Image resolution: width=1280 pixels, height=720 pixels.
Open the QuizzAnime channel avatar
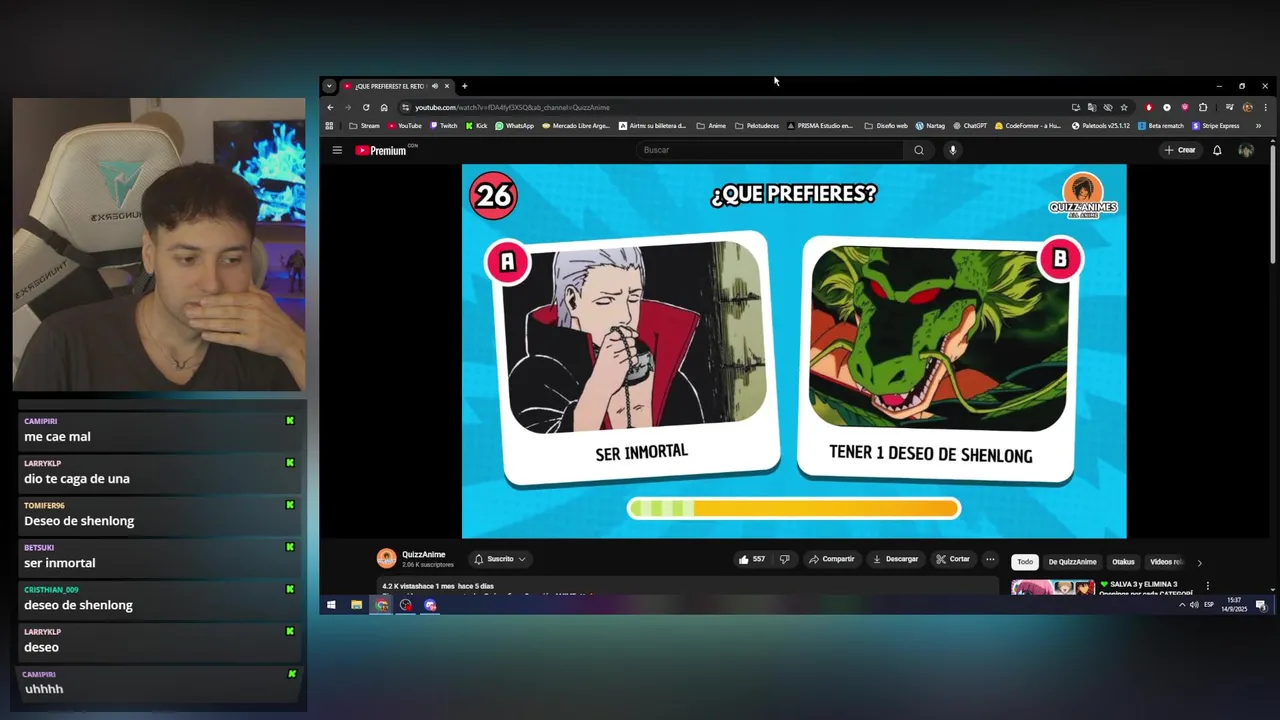point(386,559)
